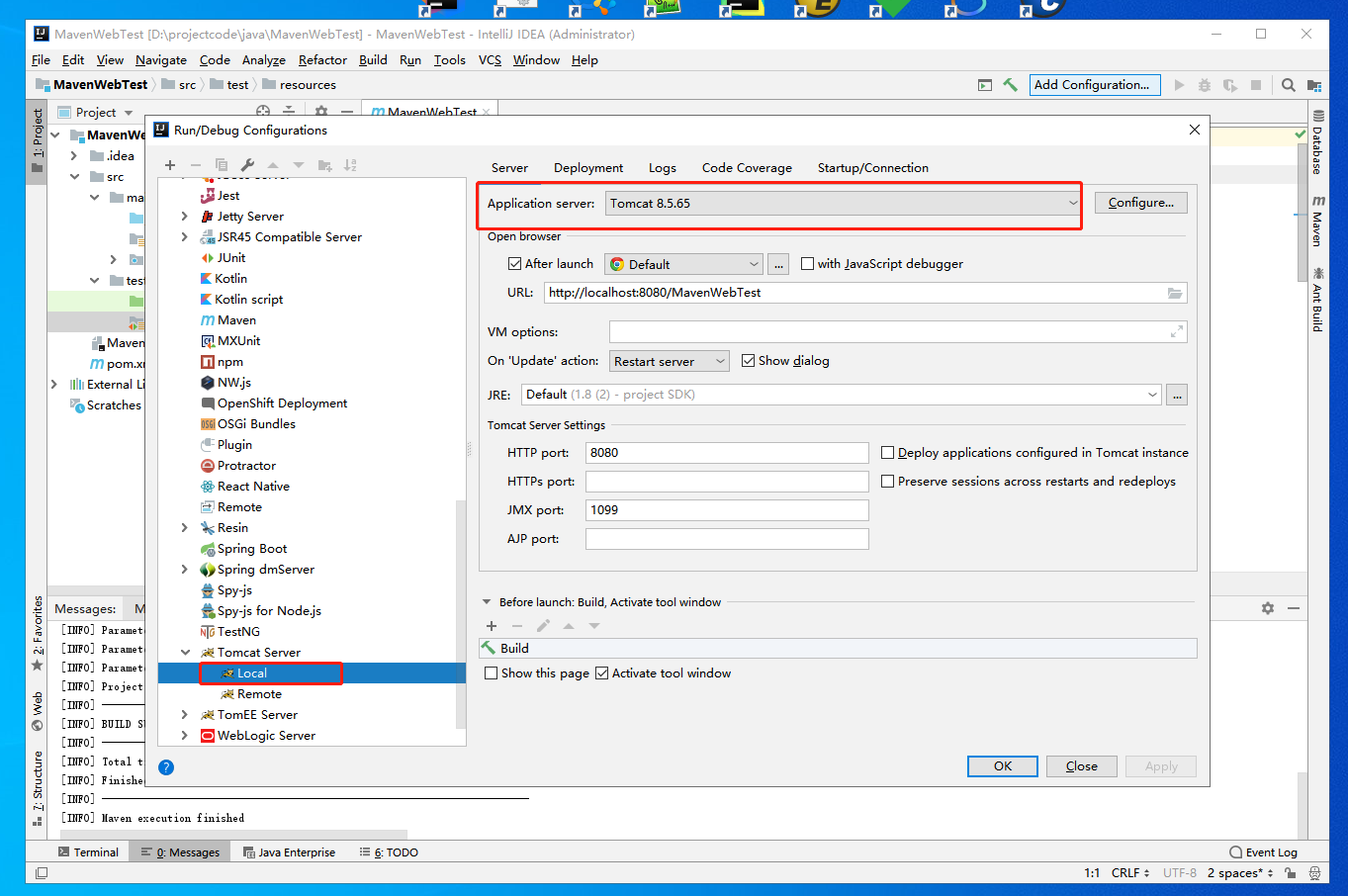Sort the configurations alphabetically
The image size is (1348, 896).
coord(350,165)
